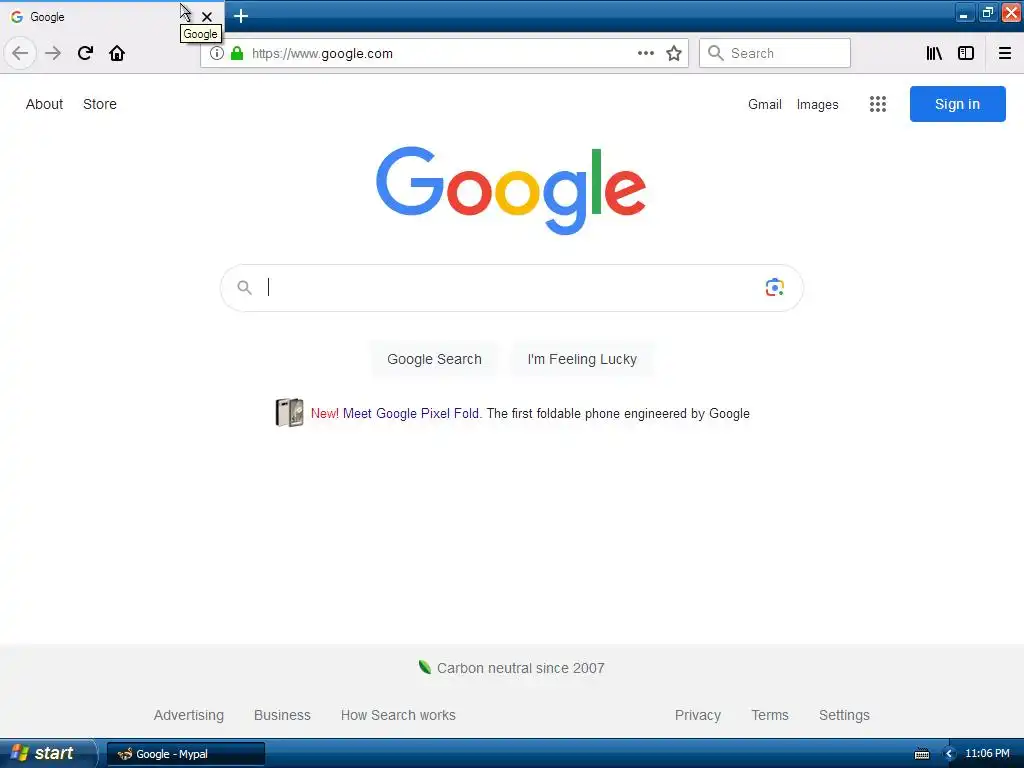Minimize the browser window
The image size is (1024, 768).
964,13
